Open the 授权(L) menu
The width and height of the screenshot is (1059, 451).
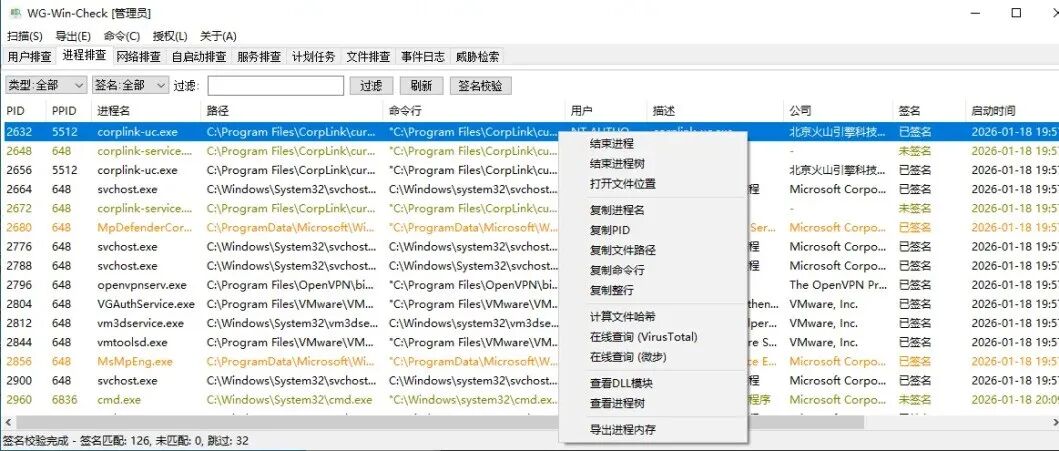pos(170,36)
